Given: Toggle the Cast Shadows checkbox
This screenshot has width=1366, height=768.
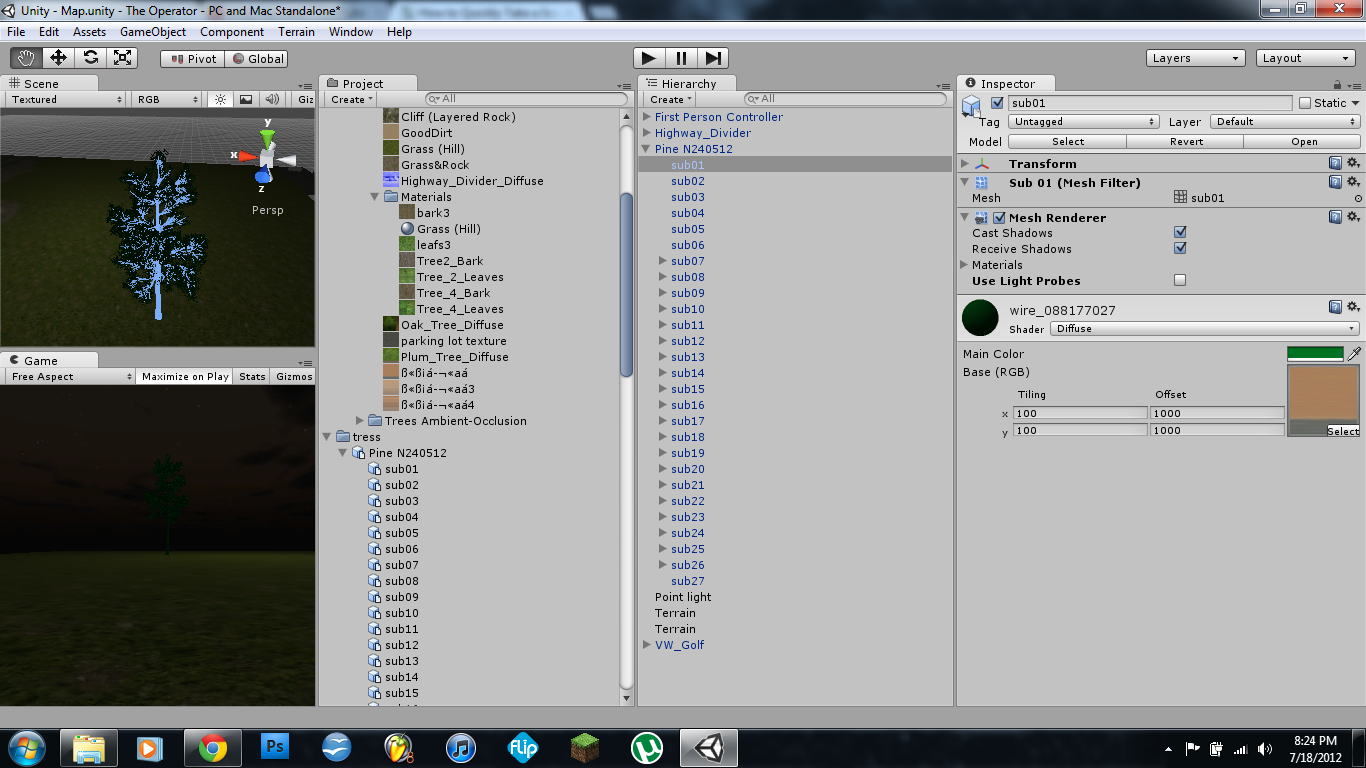Looking at the screenshot, I should [x=1180, y=232].
